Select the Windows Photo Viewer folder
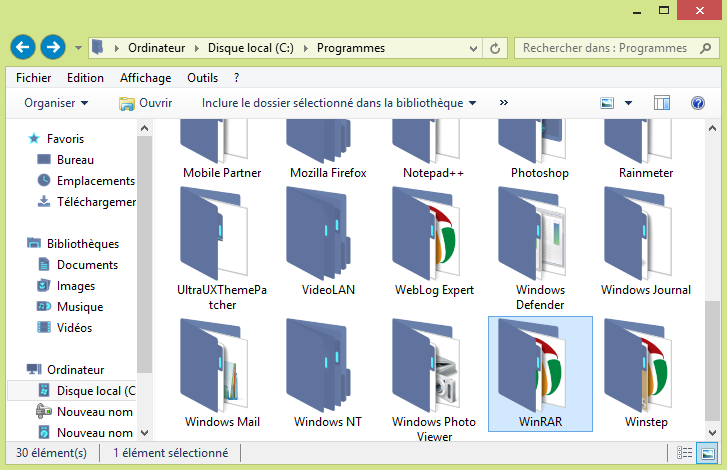 (434, 379)
